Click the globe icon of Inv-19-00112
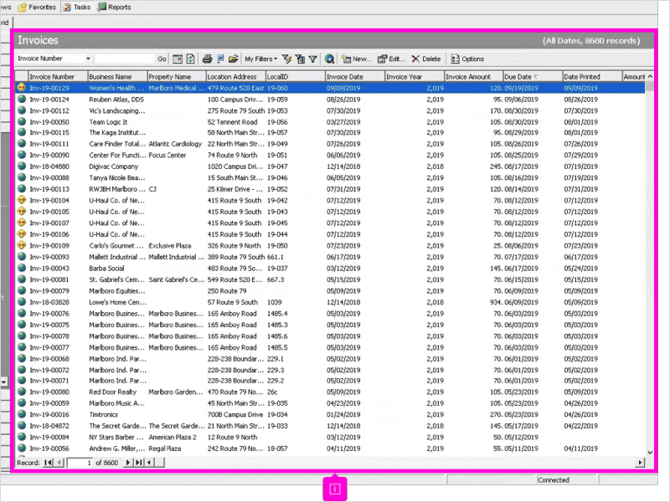 (x=21, y=110)
